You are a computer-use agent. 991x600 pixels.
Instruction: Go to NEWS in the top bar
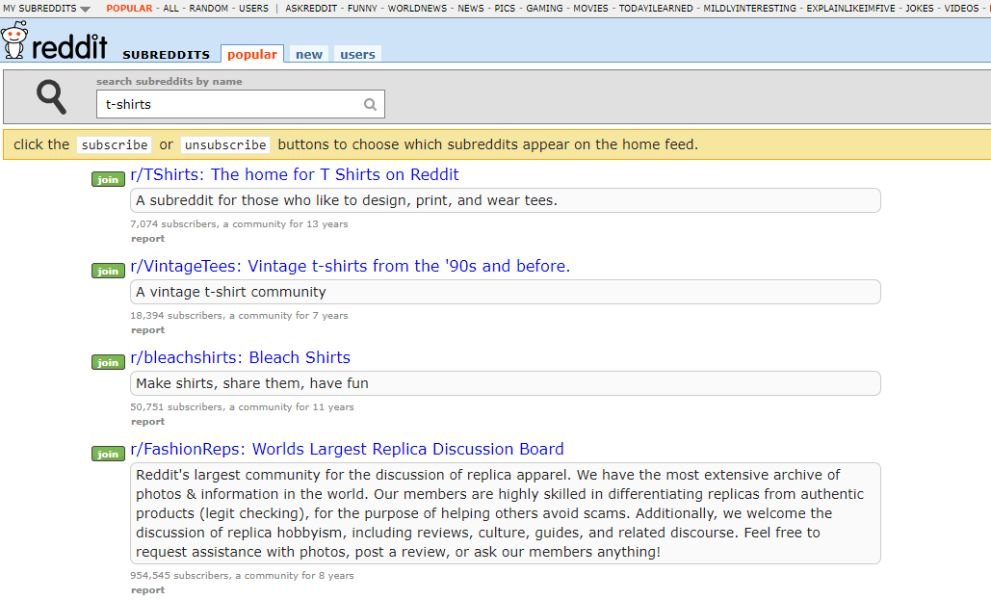coord(471,8)
